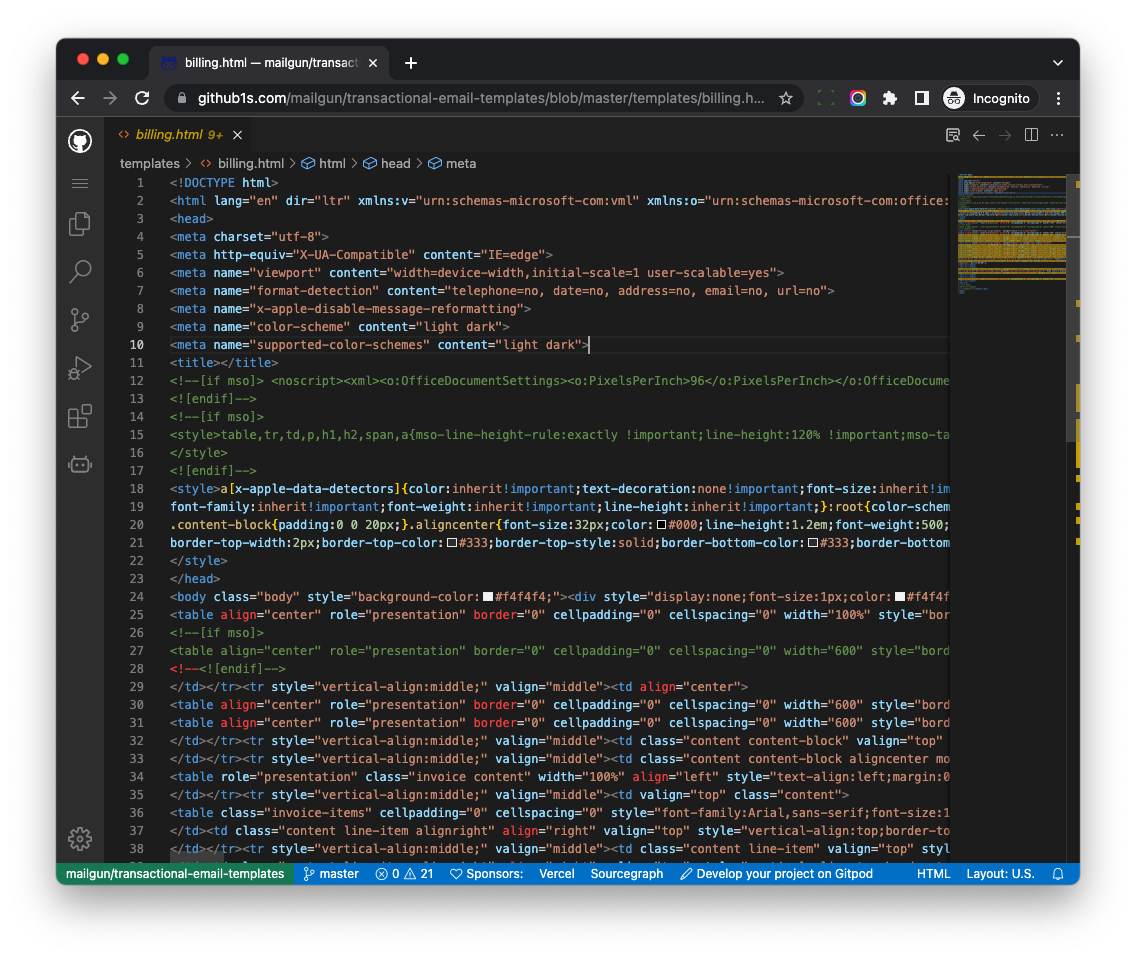Click the #f4f4f4 body background color swatch
This screenshot has height=959, width=1136.
(x=489, y=597)
